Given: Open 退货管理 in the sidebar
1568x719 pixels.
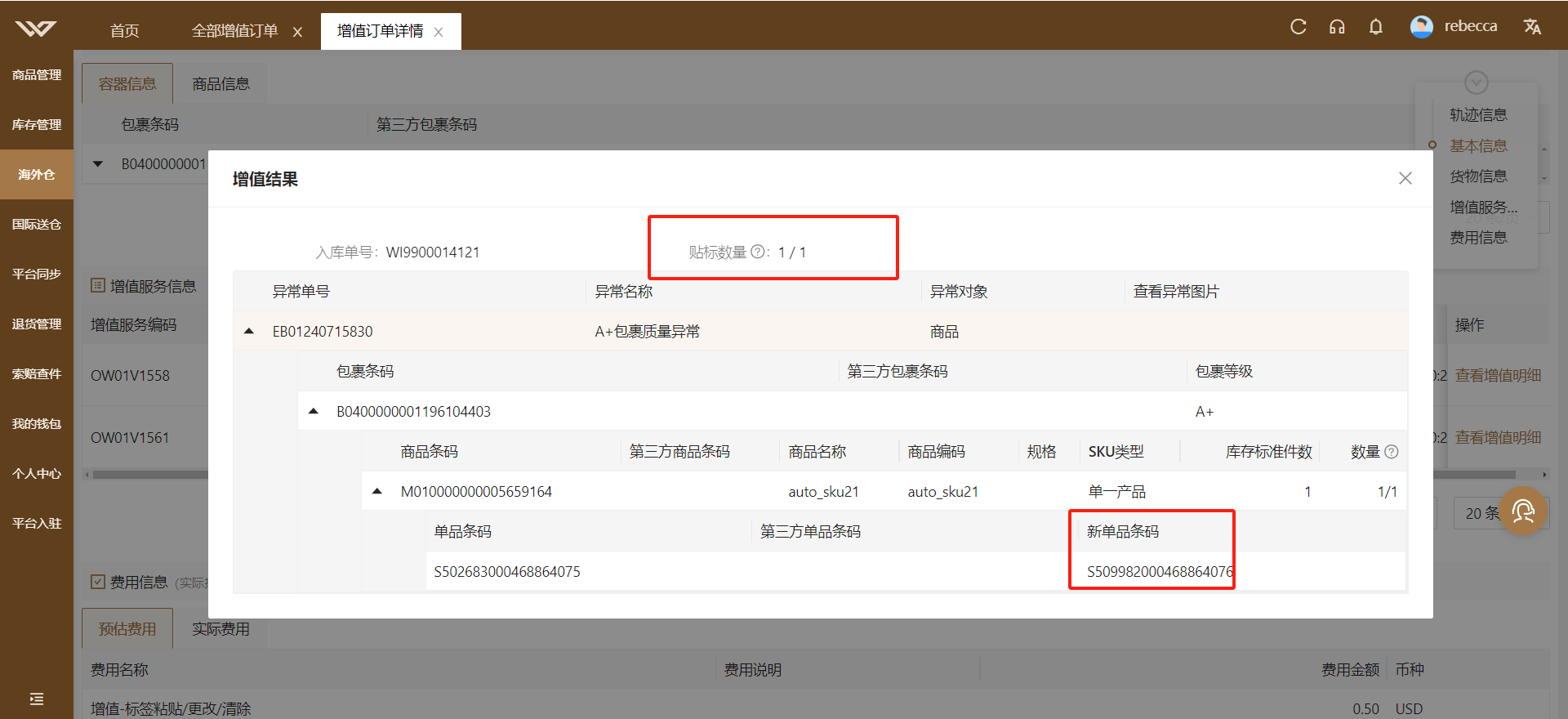Looking at the screenshot, I should point(37,324).
